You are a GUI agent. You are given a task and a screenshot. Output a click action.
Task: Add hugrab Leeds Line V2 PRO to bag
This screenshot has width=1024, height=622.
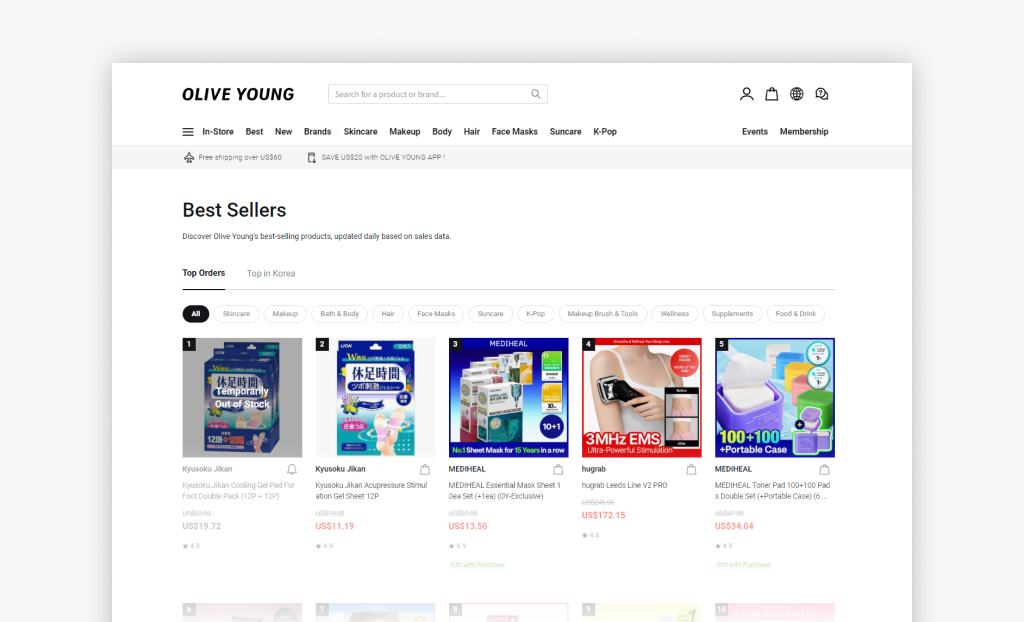tap(692, 469)
